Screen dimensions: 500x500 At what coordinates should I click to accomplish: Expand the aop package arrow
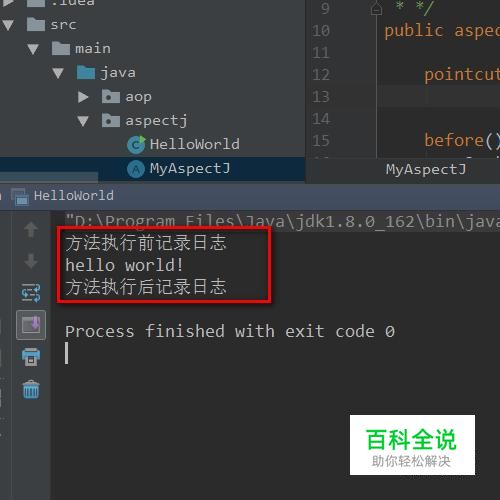point(83,97)
